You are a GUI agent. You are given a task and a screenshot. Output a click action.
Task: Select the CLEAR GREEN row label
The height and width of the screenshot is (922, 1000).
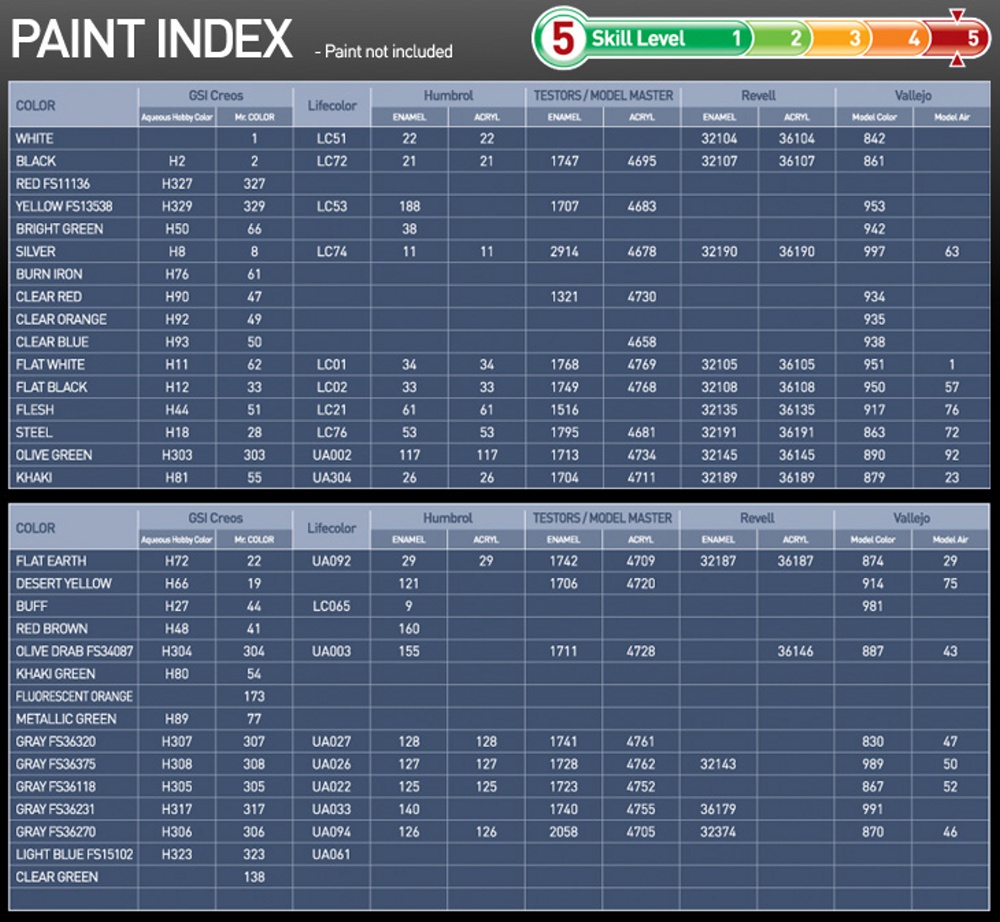[x=57, y=877]
